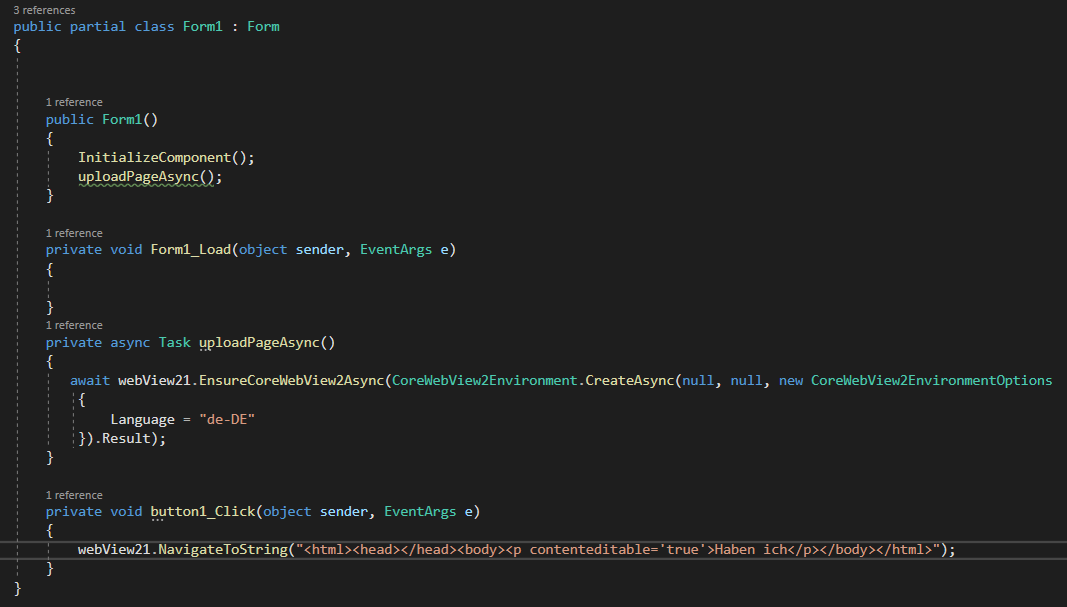Click the "new" keyword

click(x=791, y=380)
